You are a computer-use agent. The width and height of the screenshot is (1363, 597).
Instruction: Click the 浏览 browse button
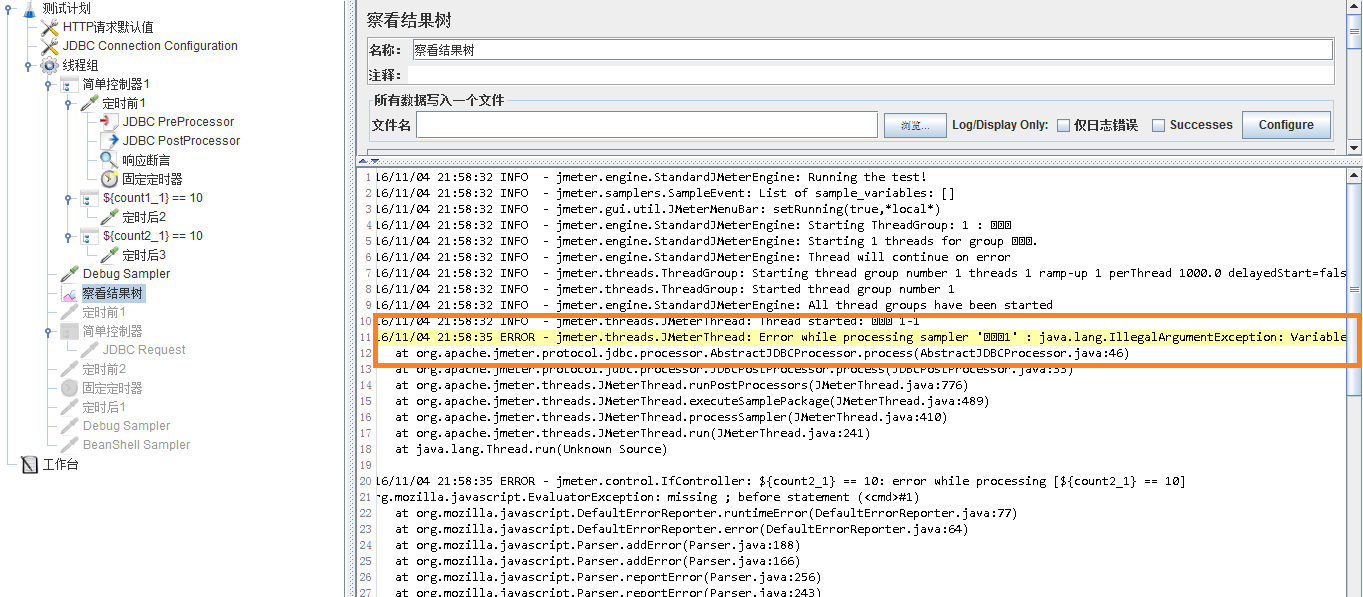915,125
